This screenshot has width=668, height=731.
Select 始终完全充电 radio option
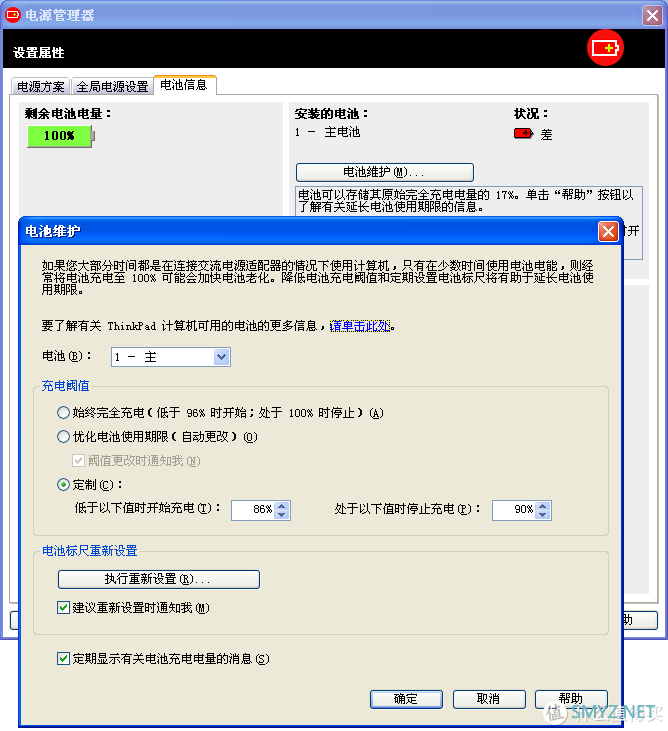[63, 413]
